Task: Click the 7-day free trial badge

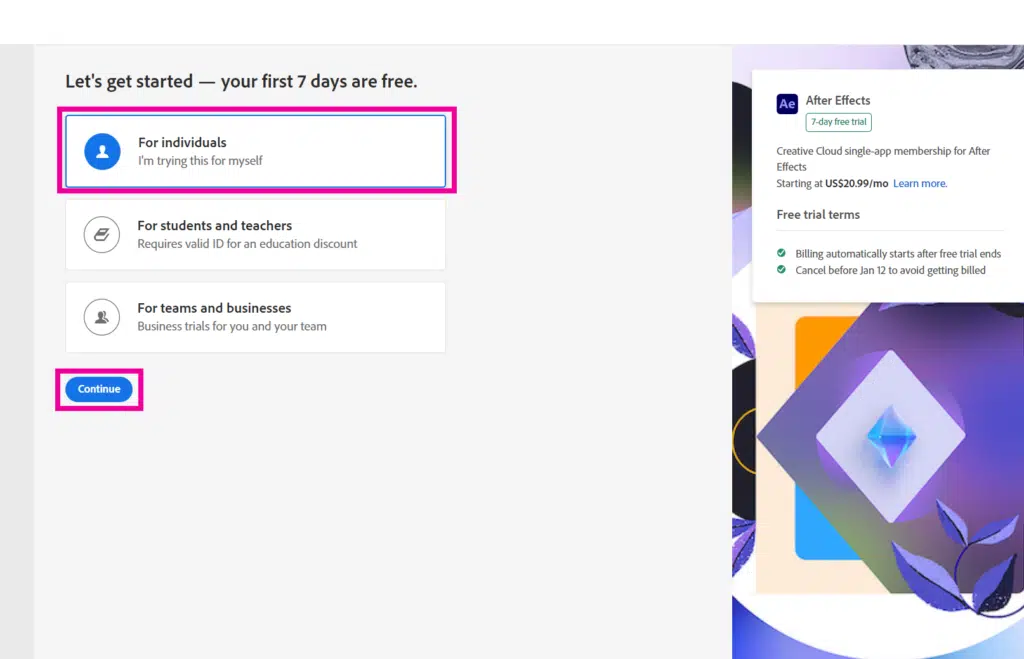Action: (x=838, y=121)
